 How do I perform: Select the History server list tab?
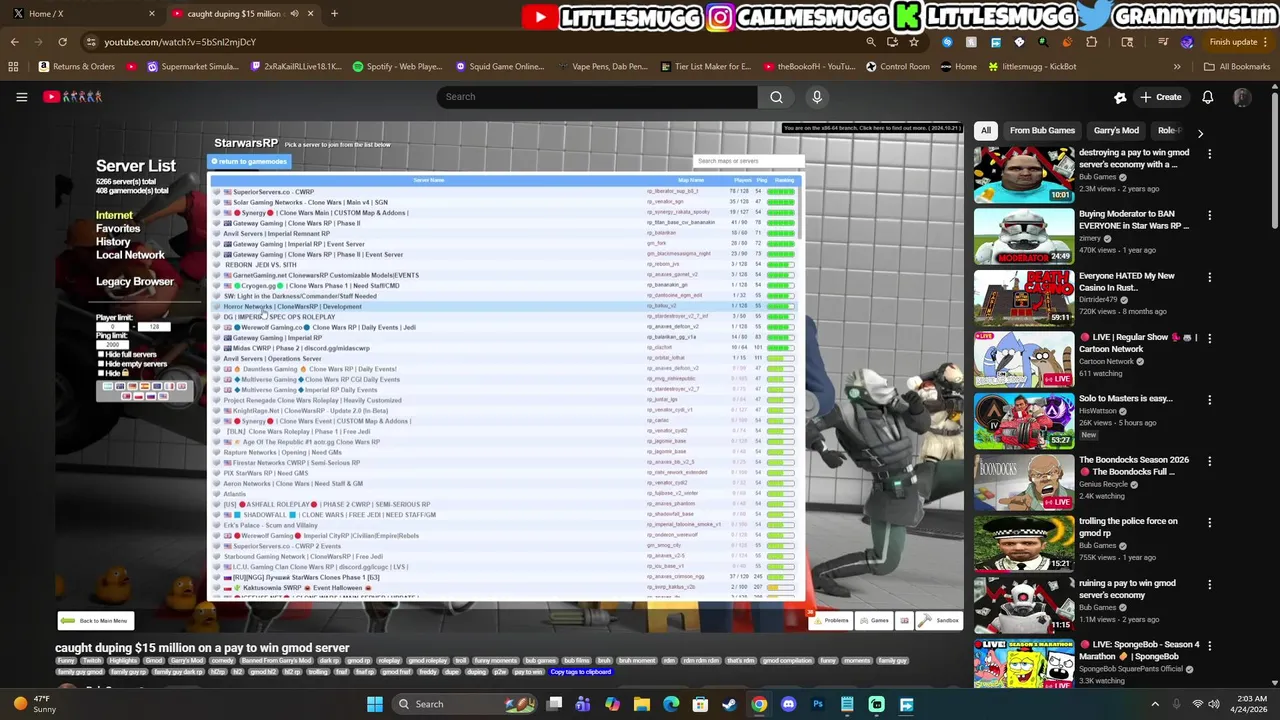tap(113, 242)
